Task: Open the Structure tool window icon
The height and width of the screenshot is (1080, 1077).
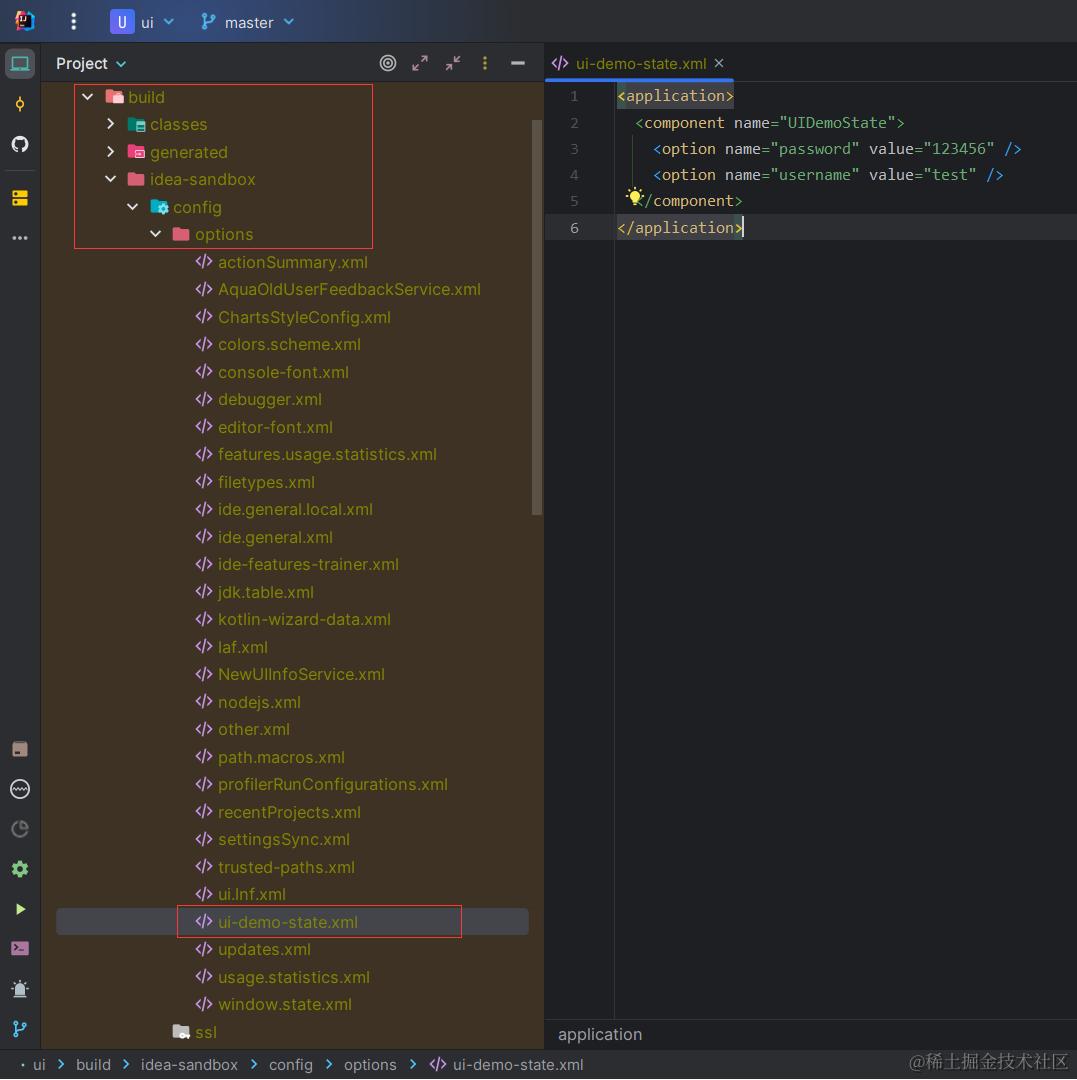Action: pos(20,198)
